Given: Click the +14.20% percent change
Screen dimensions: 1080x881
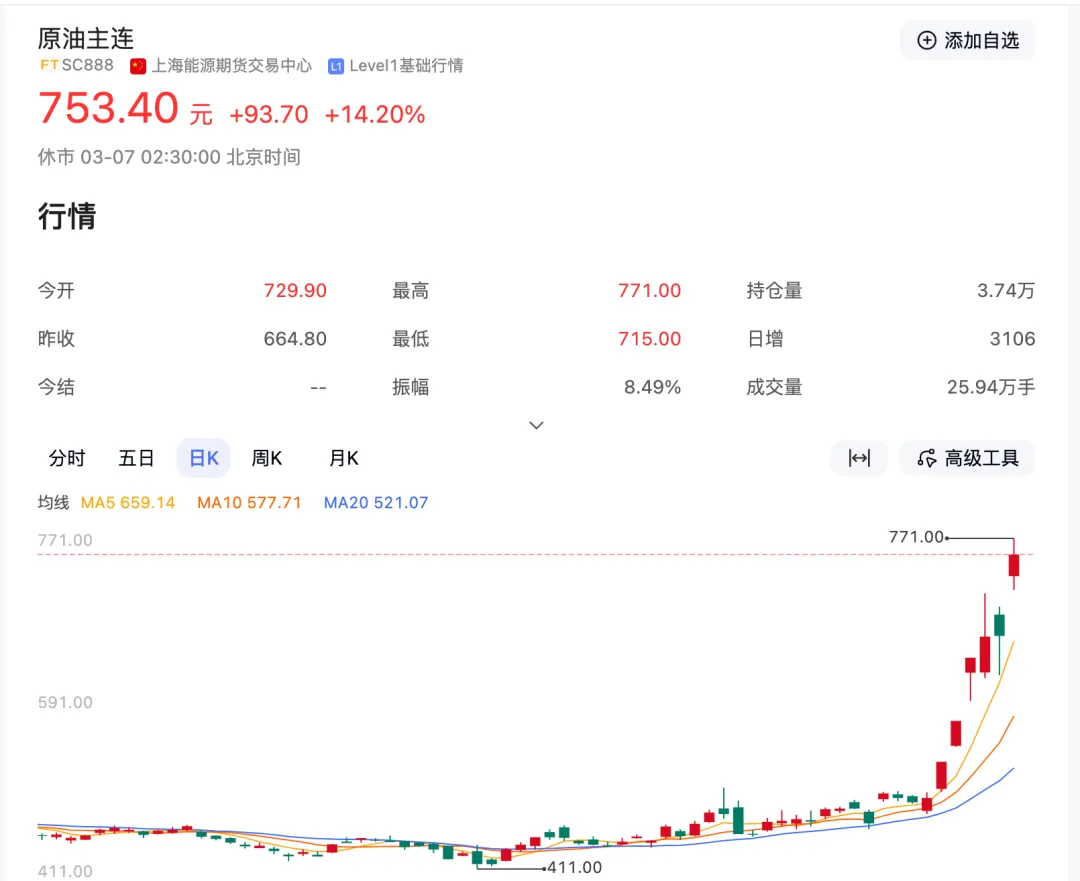Looking at the screenshot, I should (375, 114).
